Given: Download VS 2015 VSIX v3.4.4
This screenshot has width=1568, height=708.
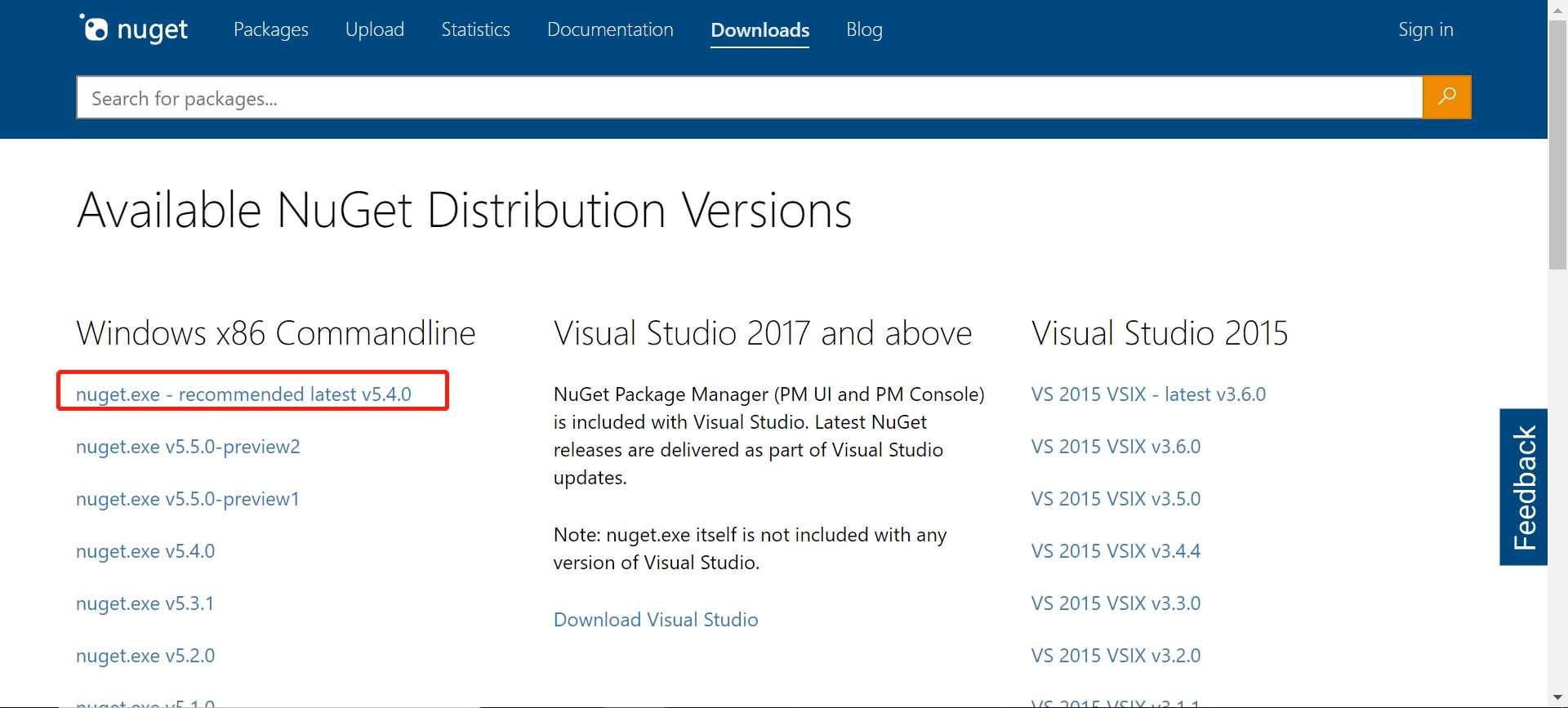Looking at the screenshot, I should 1116,551.
